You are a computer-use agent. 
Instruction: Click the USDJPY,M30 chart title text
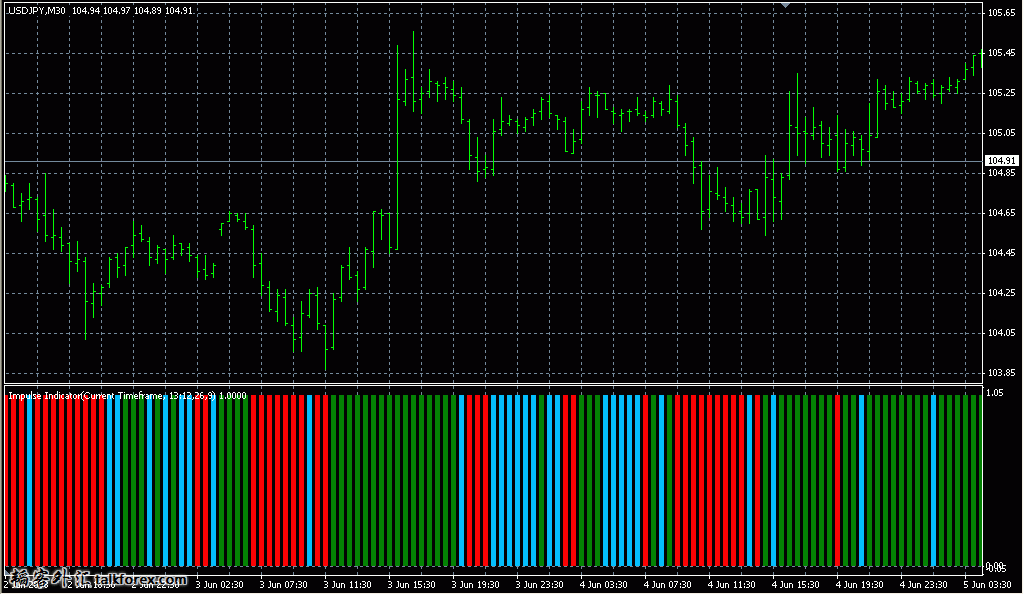point(37,11)
